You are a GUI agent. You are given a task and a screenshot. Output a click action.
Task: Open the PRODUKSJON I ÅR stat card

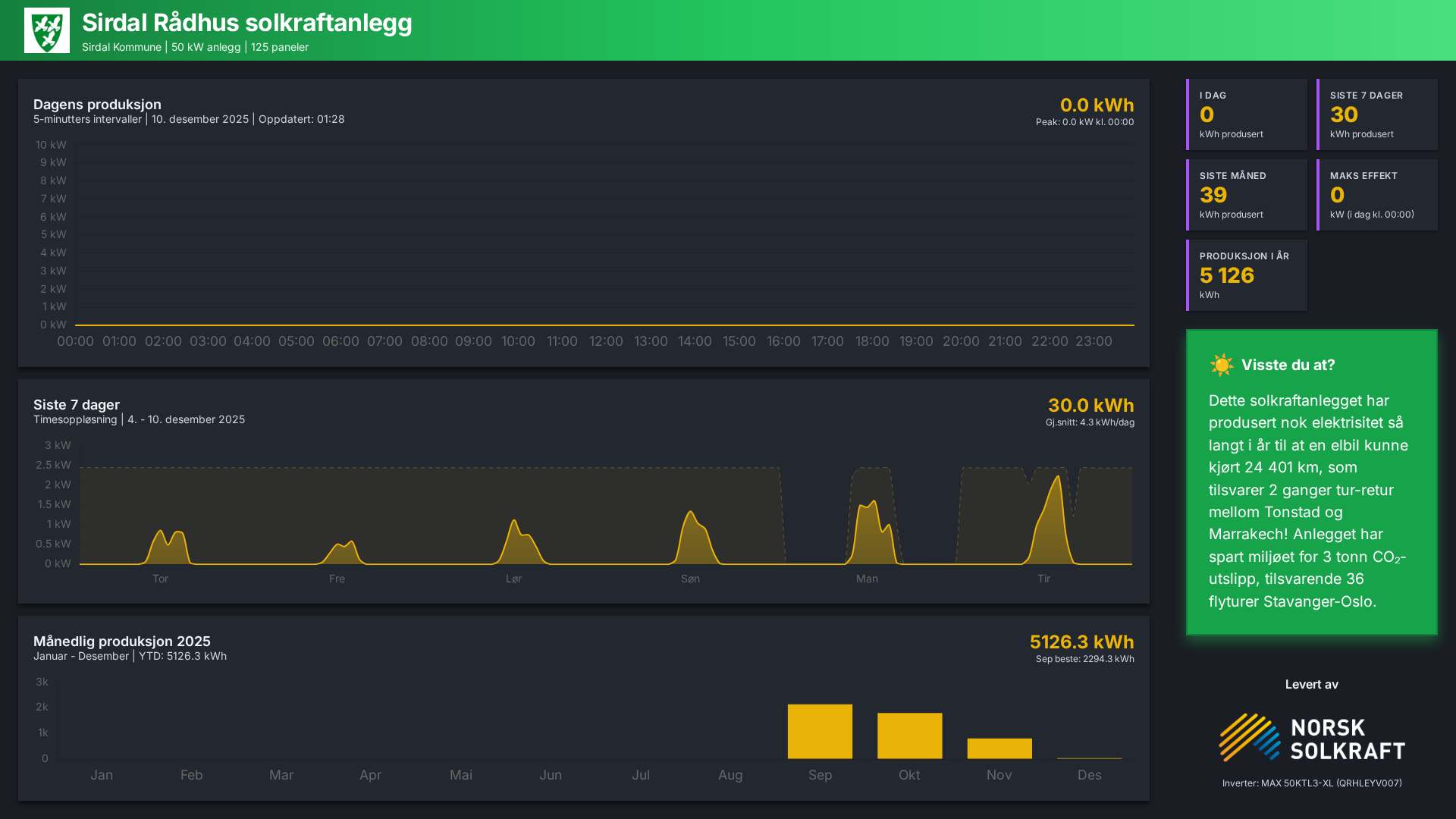click(x=1246, y=275)
